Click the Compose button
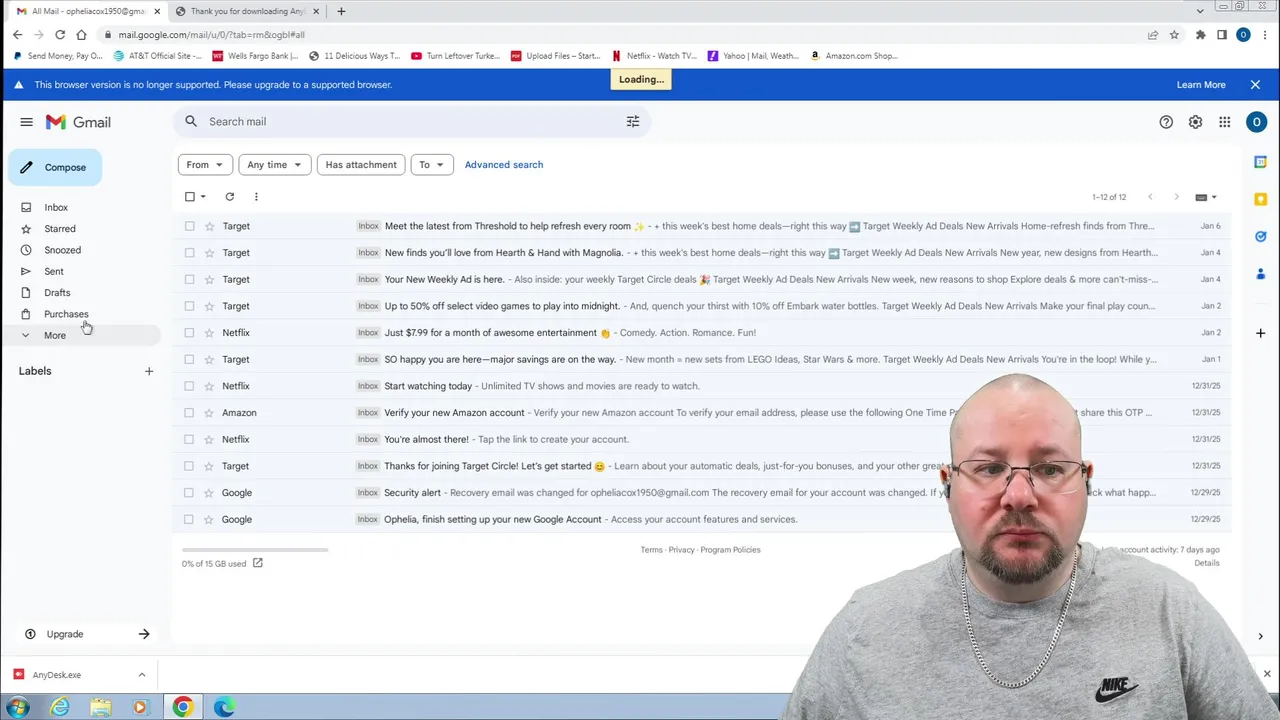1280x720 pixels. pos(55,167)
